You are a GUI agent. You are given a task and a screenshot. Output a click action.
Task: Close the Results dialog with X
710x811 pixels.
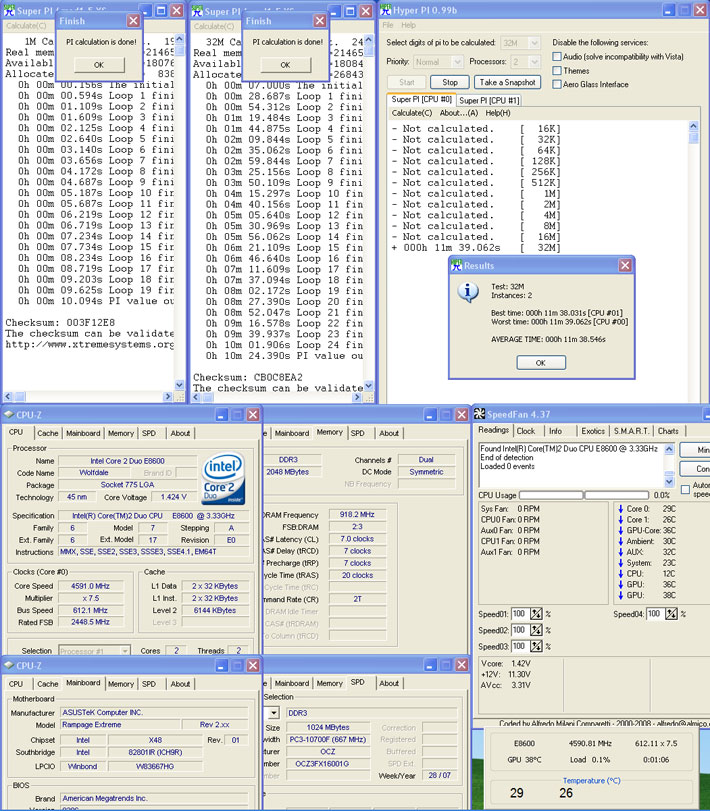click(x=625, y=265)
